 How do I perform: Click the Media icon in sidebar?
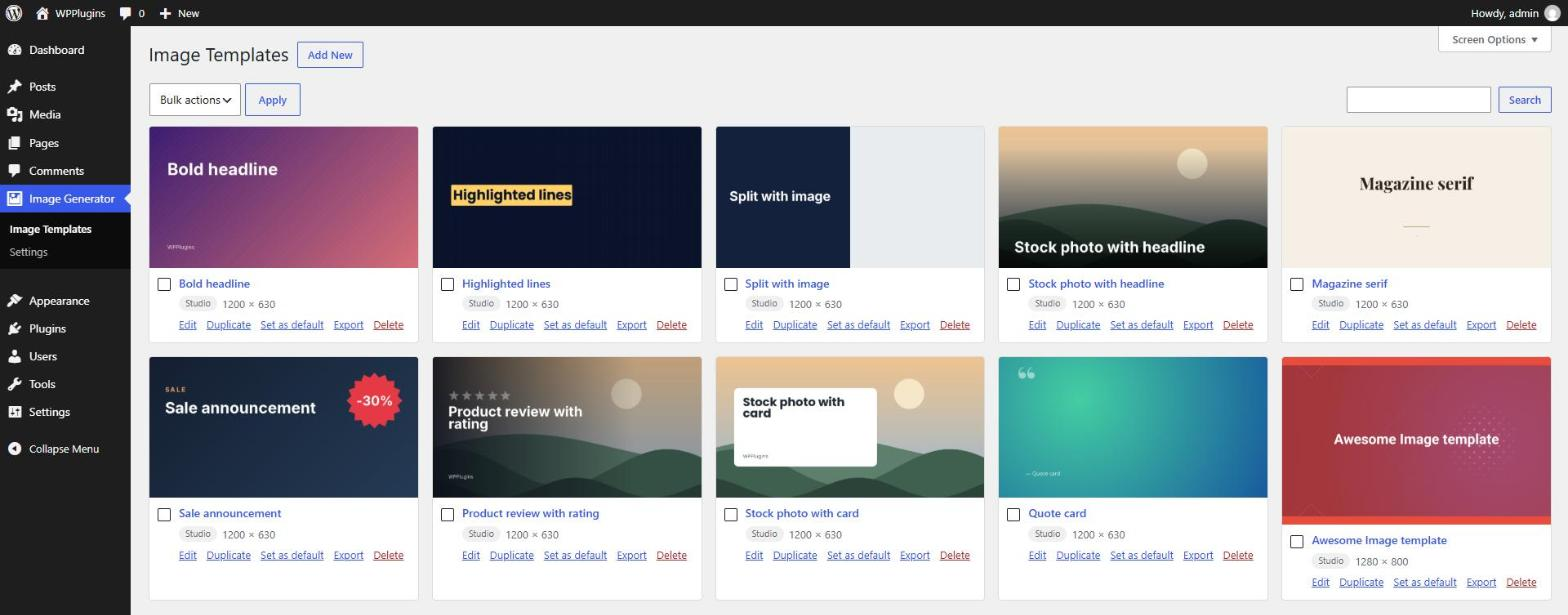point(14,115)
